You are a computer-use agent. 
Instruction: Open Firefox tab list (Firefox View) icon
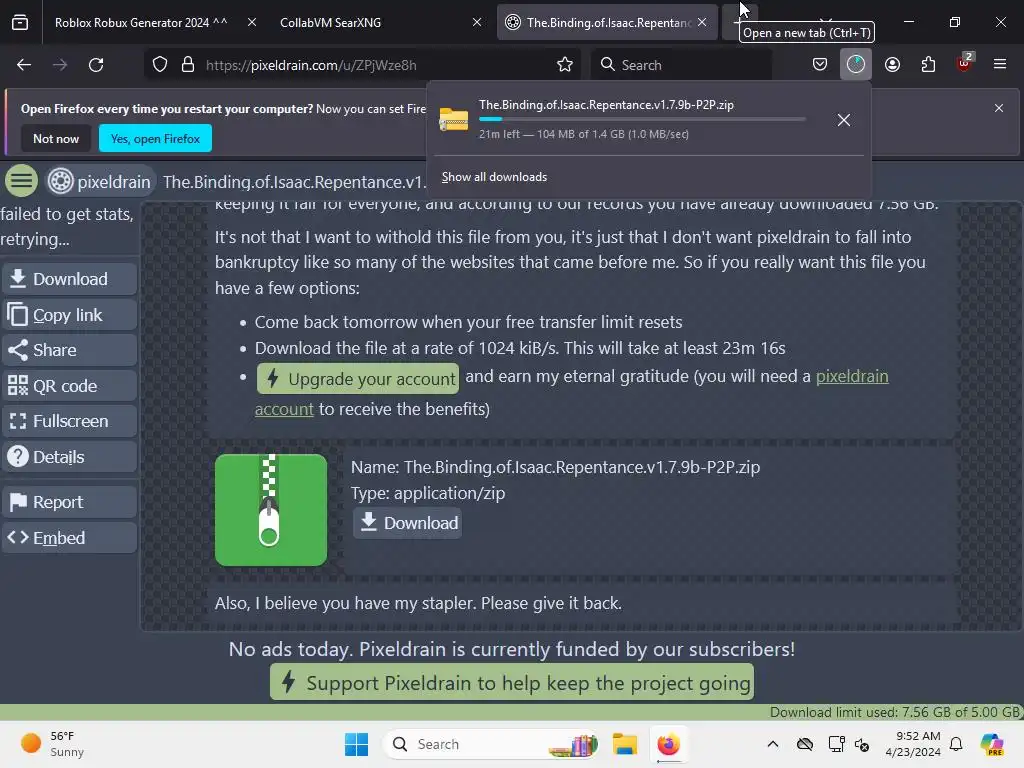click(x=20, y=22)
